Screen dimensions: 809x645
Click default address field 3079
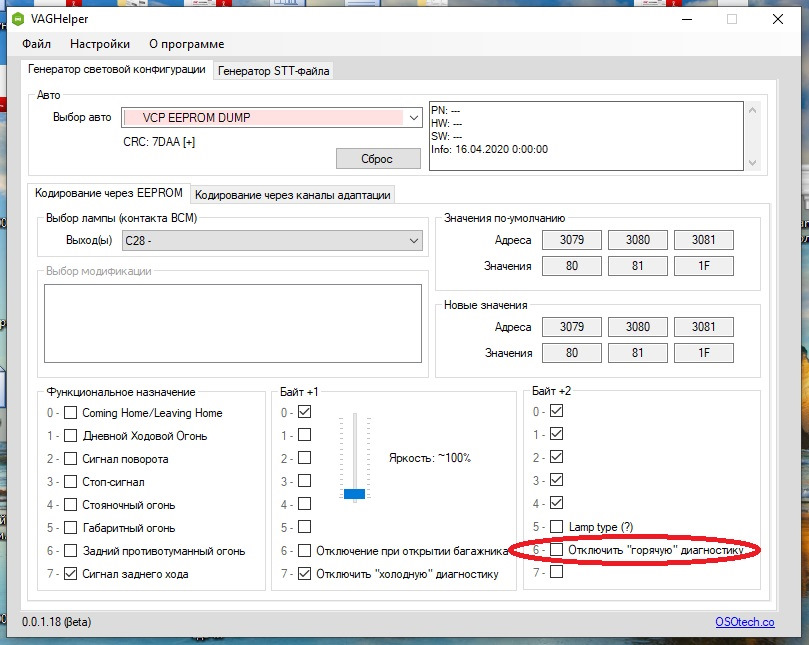(x=572, y=240)
